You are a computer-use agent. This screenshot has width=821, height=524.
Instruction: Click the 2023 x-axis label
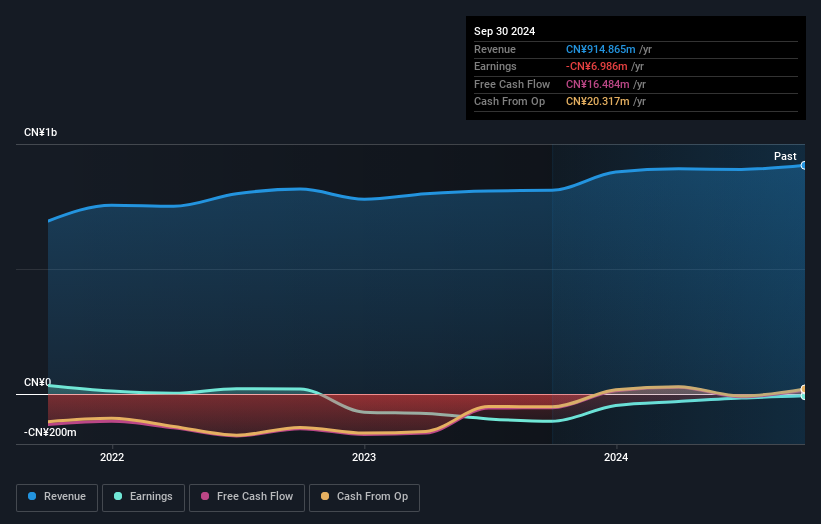pyautogui.click(x=364, y=457)
